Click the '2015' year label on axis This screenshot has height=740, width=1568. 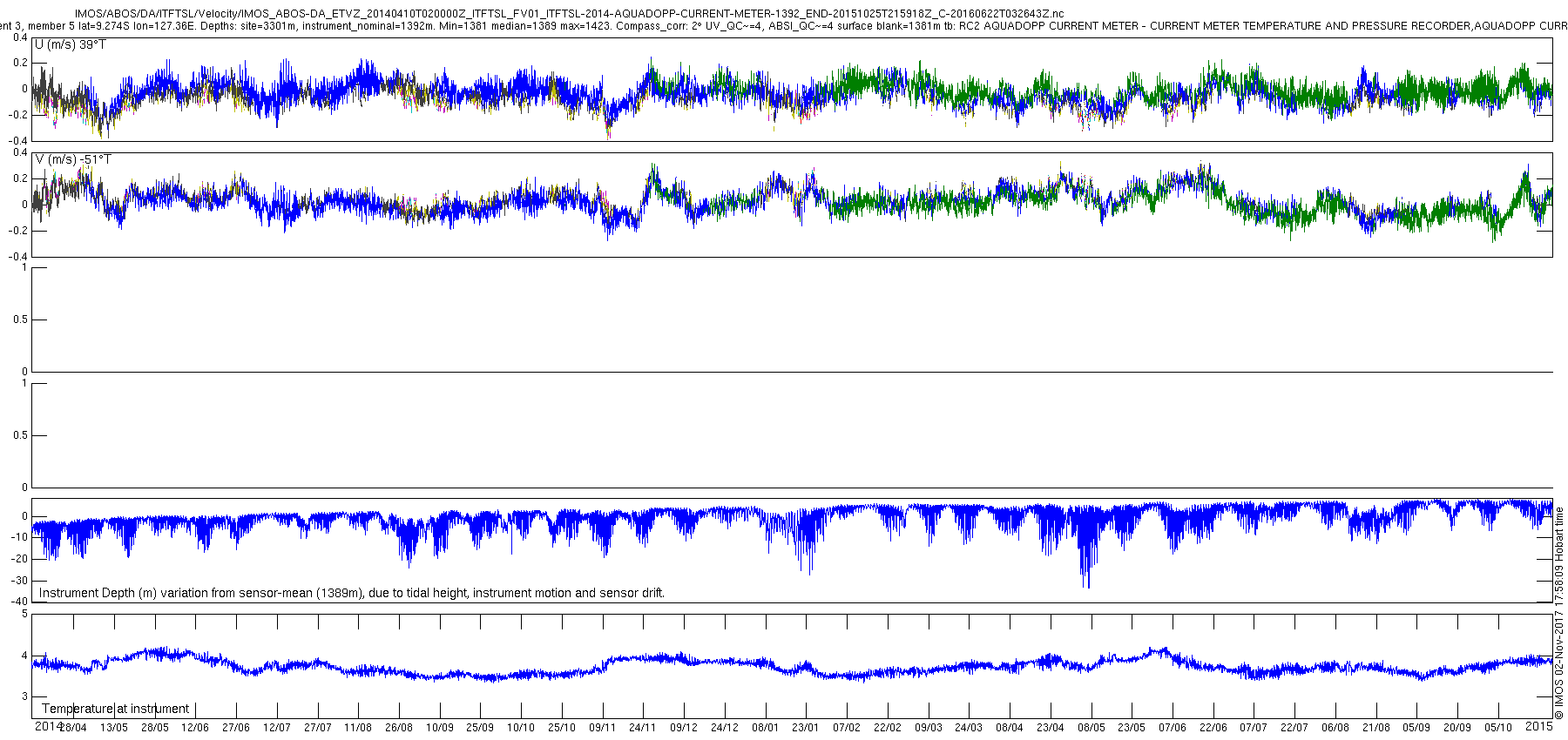coord(1539,725)
